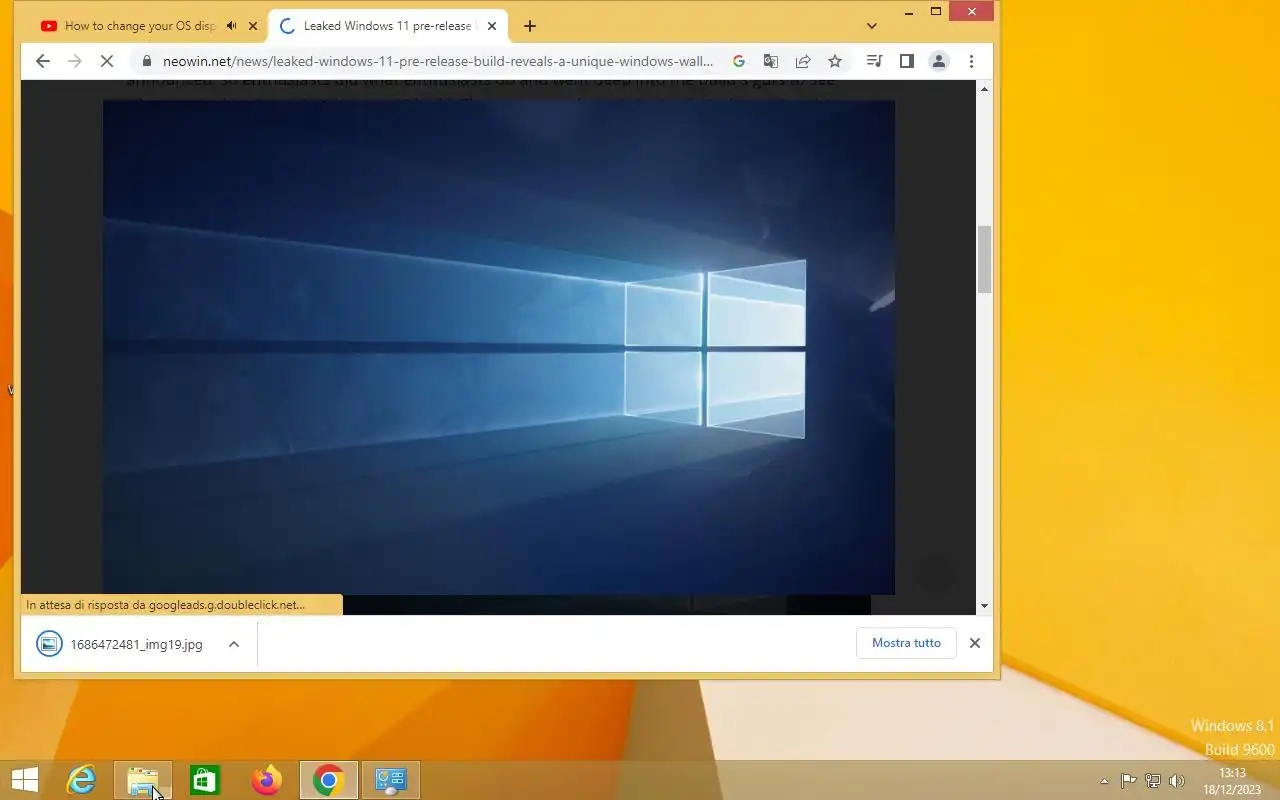Viewport: 1280px width, 800px height.
Task: Click the neowin.net address bar URL
Action: 438,61
